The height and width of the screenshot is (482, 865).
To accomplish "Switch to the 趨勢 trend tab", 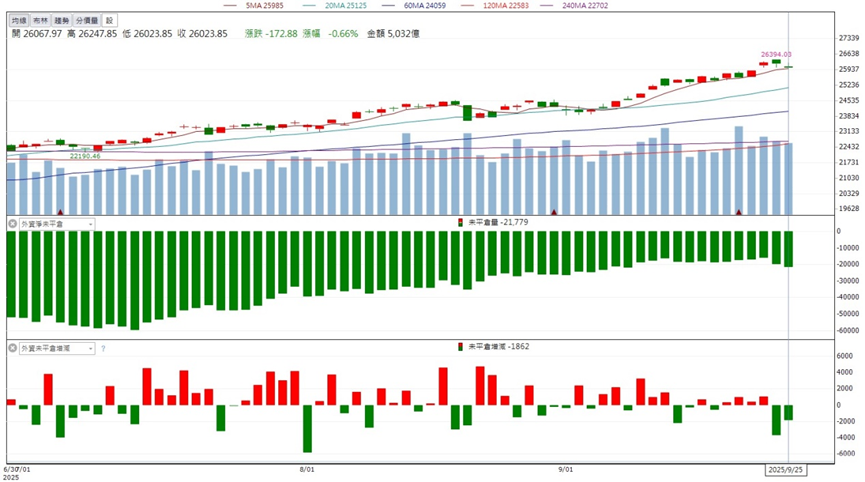I will coord(62,20).
